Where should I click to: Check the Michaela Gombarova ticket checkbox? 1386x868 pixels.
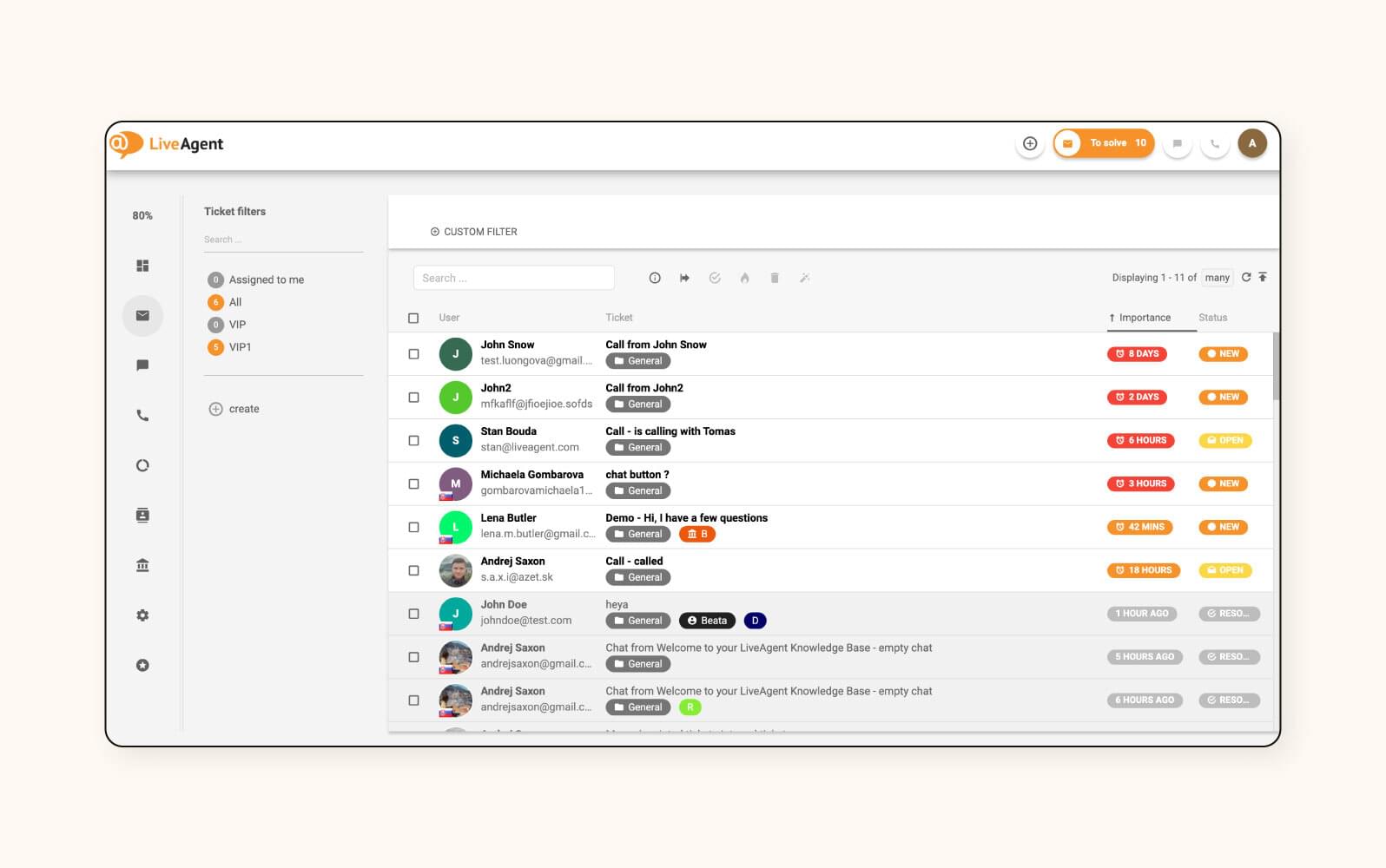click(x=413, y=484)
